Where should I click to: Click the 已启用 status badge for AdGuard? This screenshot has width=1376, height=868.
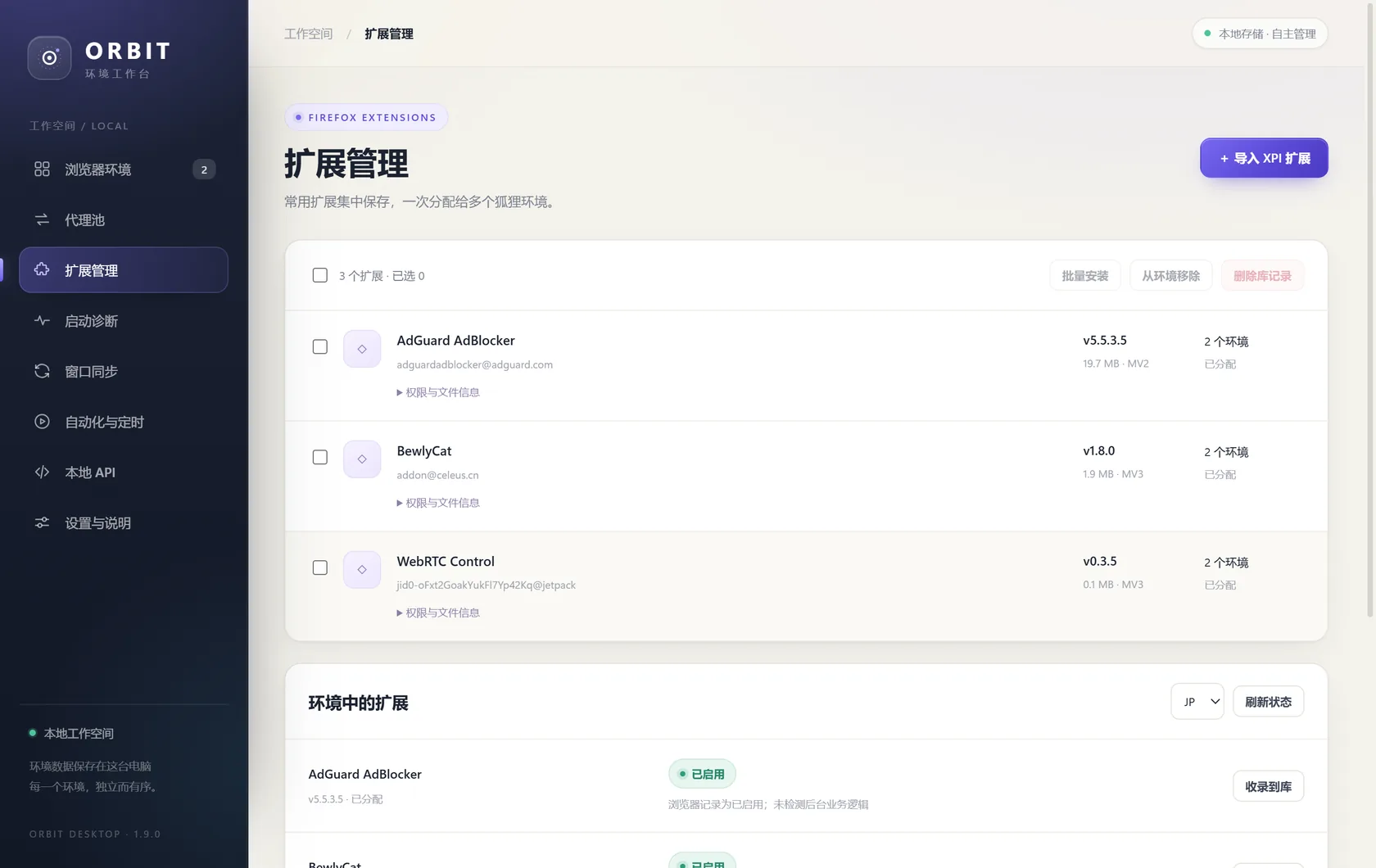point(702,774)
